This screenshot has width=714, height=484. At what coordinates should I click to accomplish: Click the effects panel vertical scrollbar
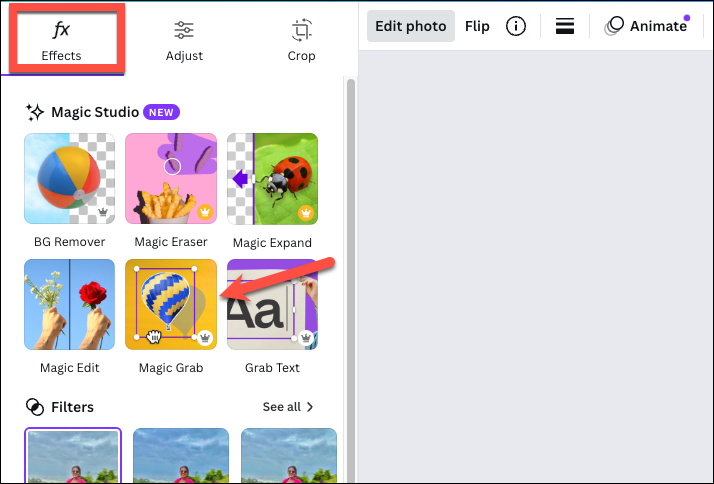pyautogui.click(x=351, y=279)
